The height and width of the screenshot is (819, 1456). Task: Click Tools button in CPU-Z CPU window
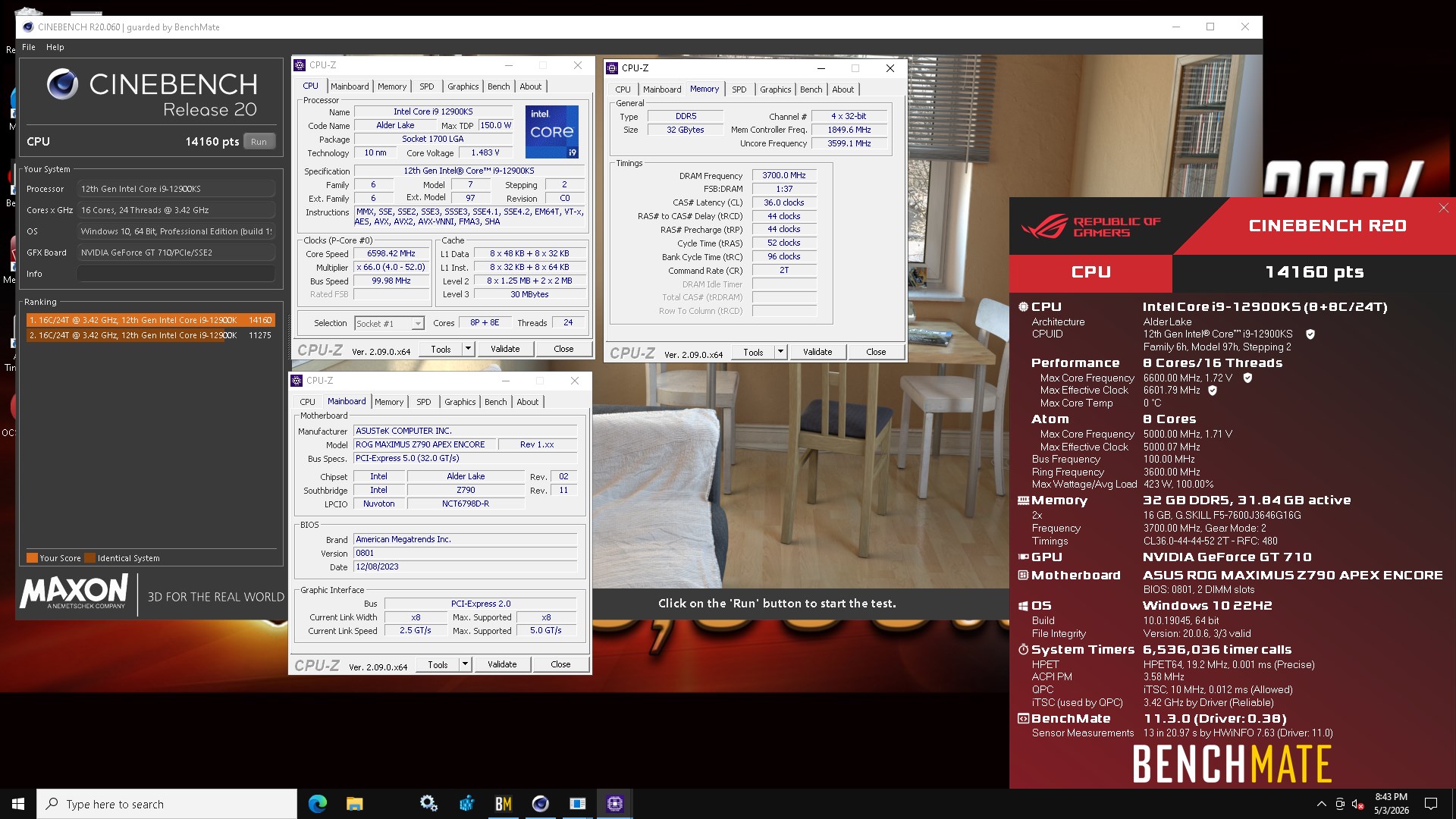tap(441, 349)
